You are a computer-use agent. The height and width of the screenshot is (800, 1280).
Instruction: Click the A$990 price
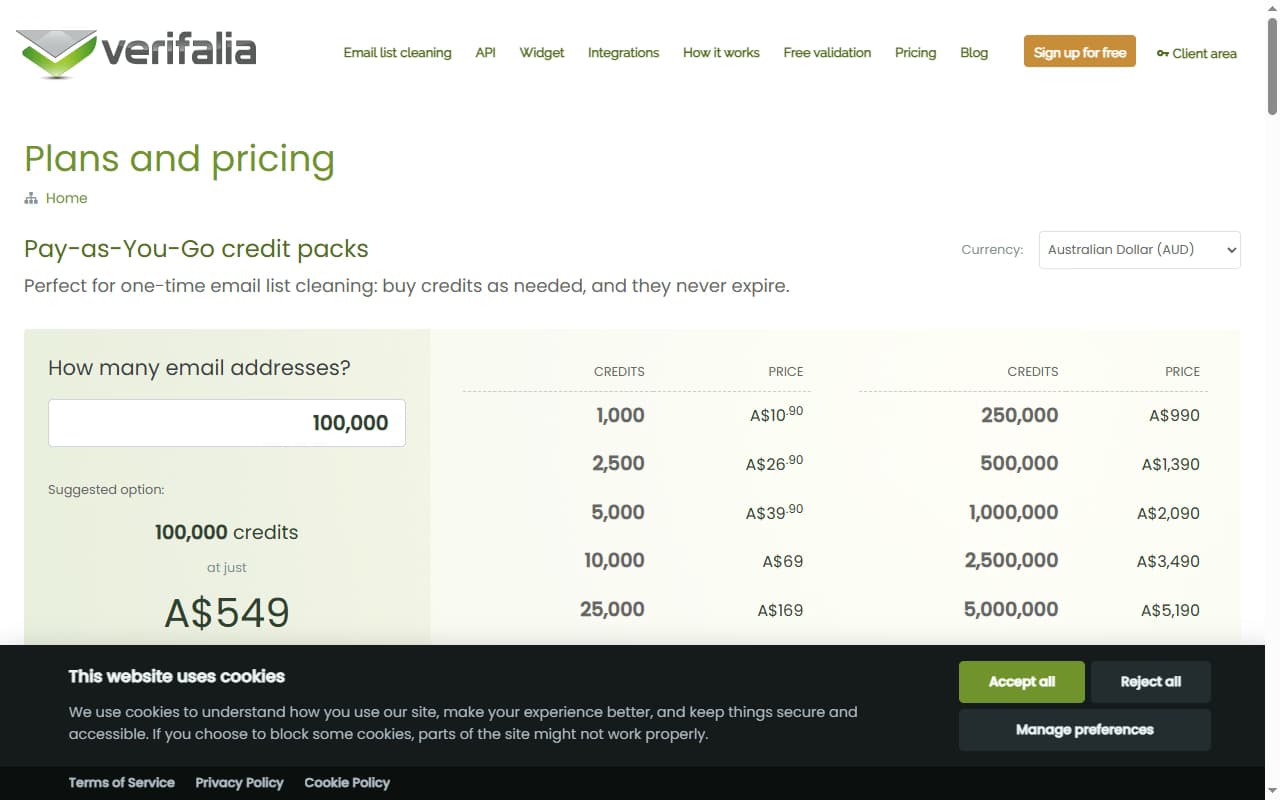tap(1174, 416)
